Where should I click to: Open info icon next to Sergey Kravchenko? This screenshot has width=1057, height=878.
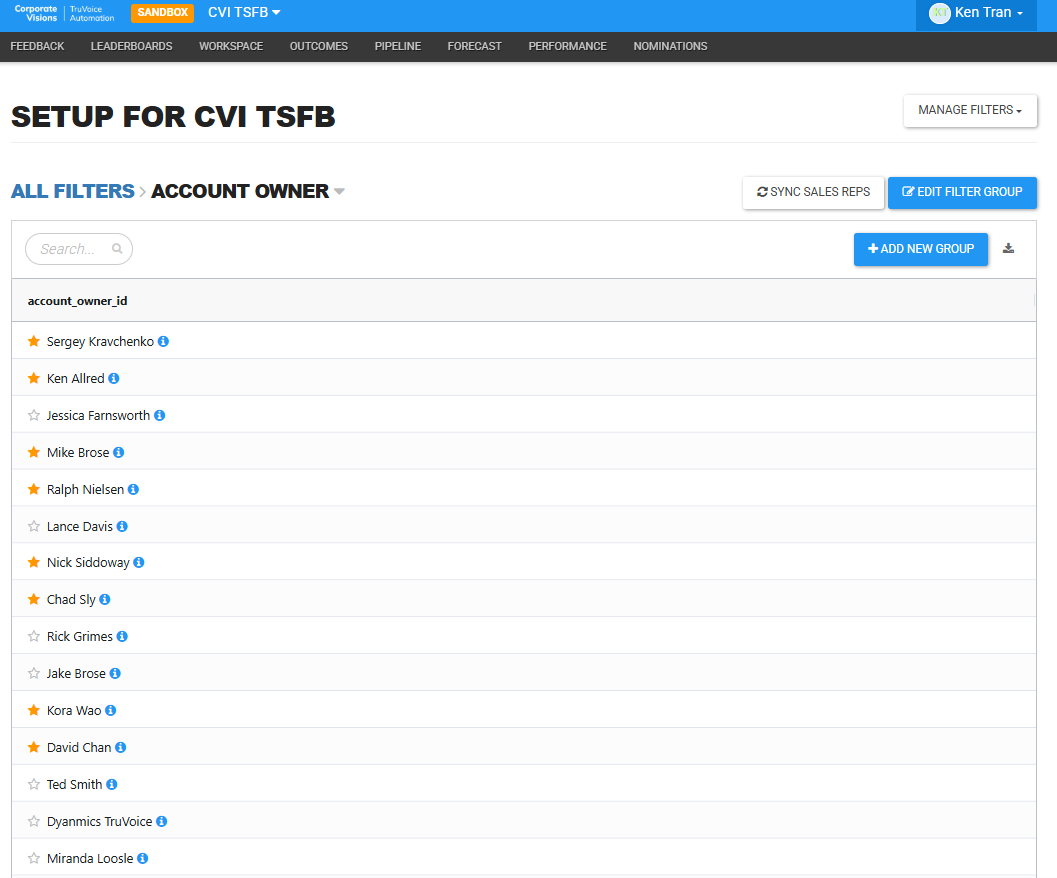point(163,342)
